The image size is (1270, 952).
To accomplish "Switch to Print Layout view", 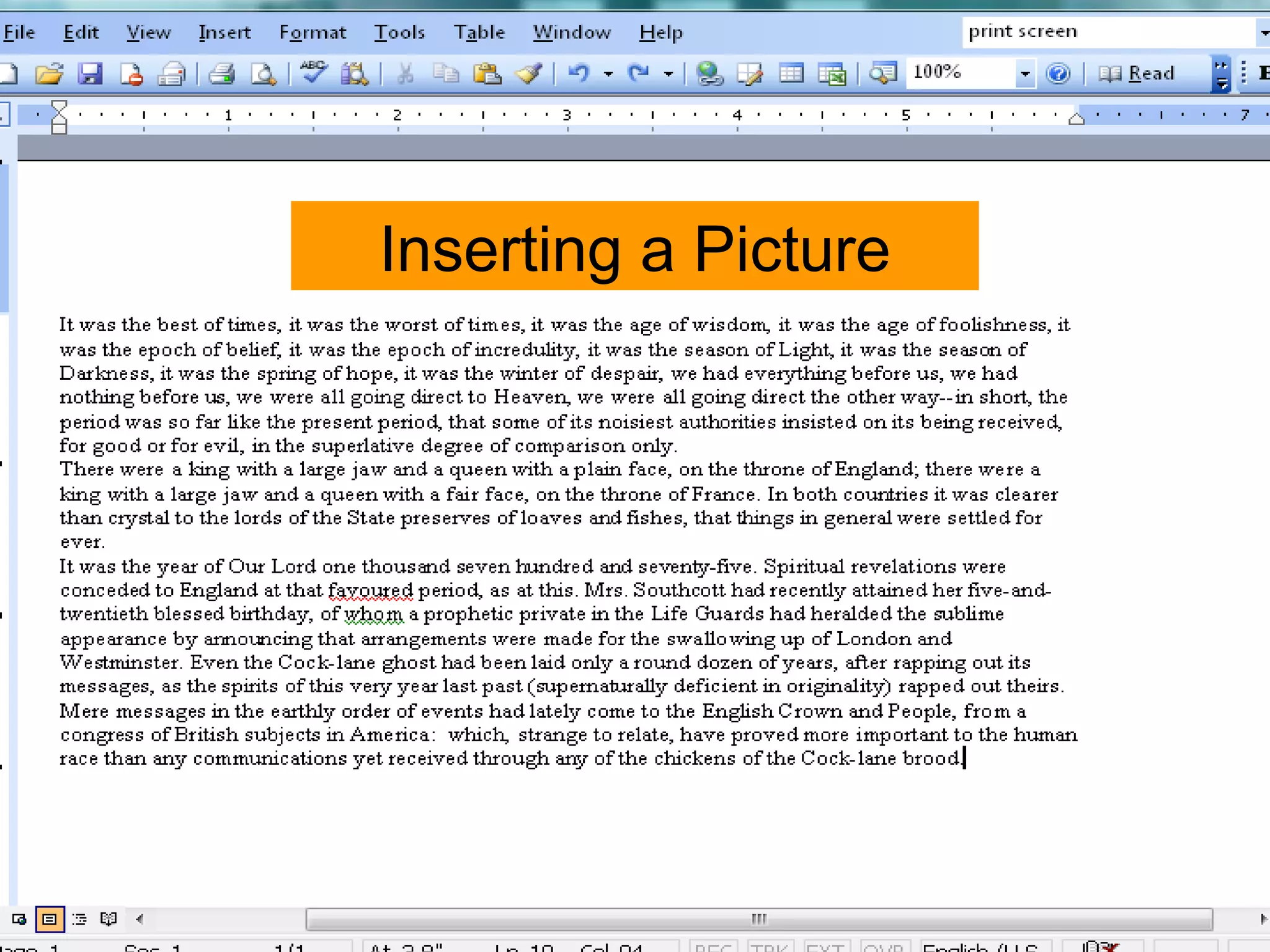I will pyautogui.click(x=50, y=919).
